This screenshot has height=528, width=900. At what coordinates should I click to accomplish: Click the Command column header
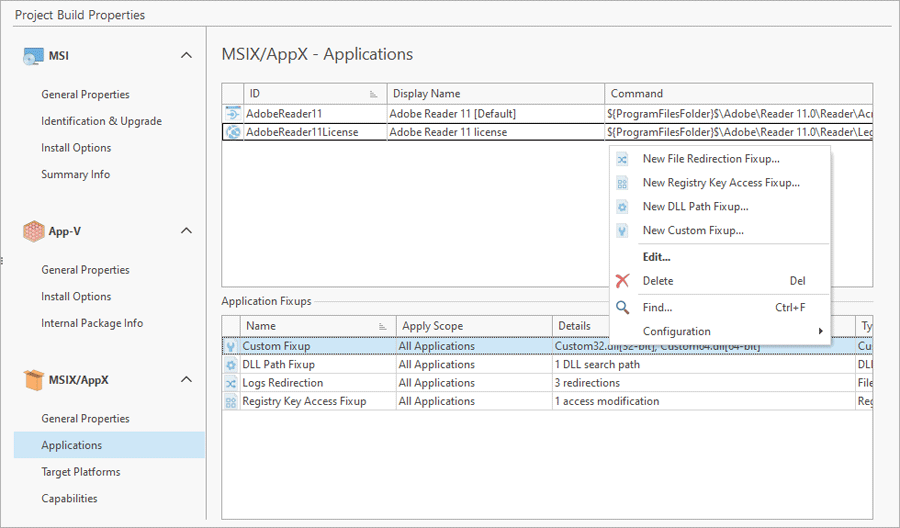pos(739,94)
